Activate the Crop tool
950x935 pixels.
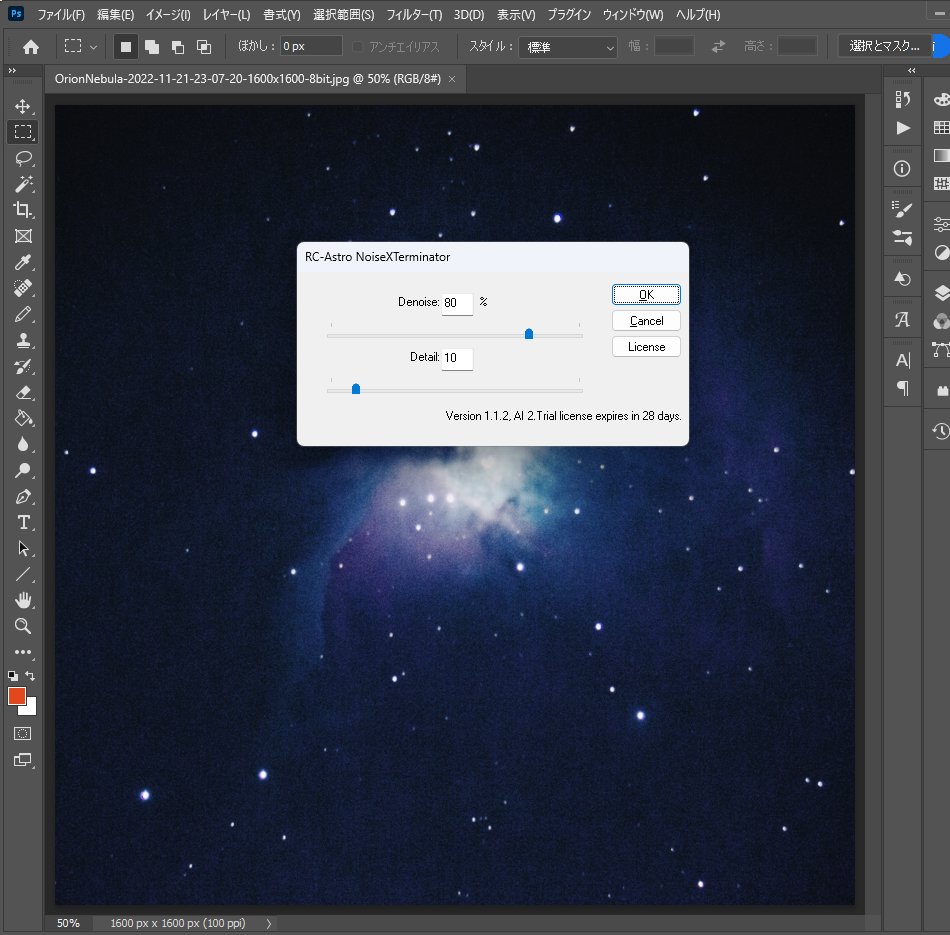point(23,210)
